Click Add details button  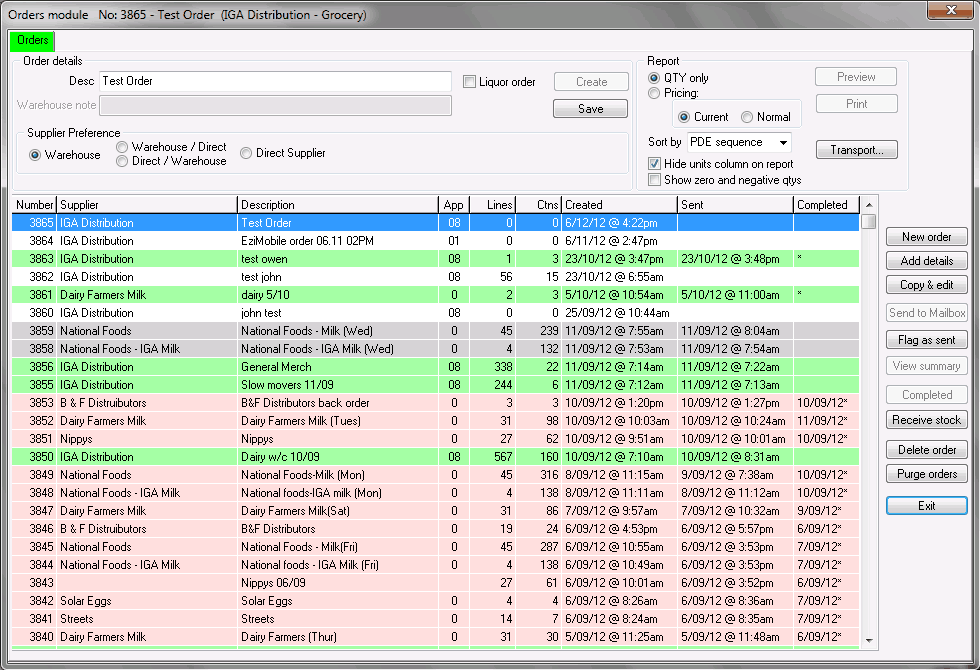tap(926, 261)
